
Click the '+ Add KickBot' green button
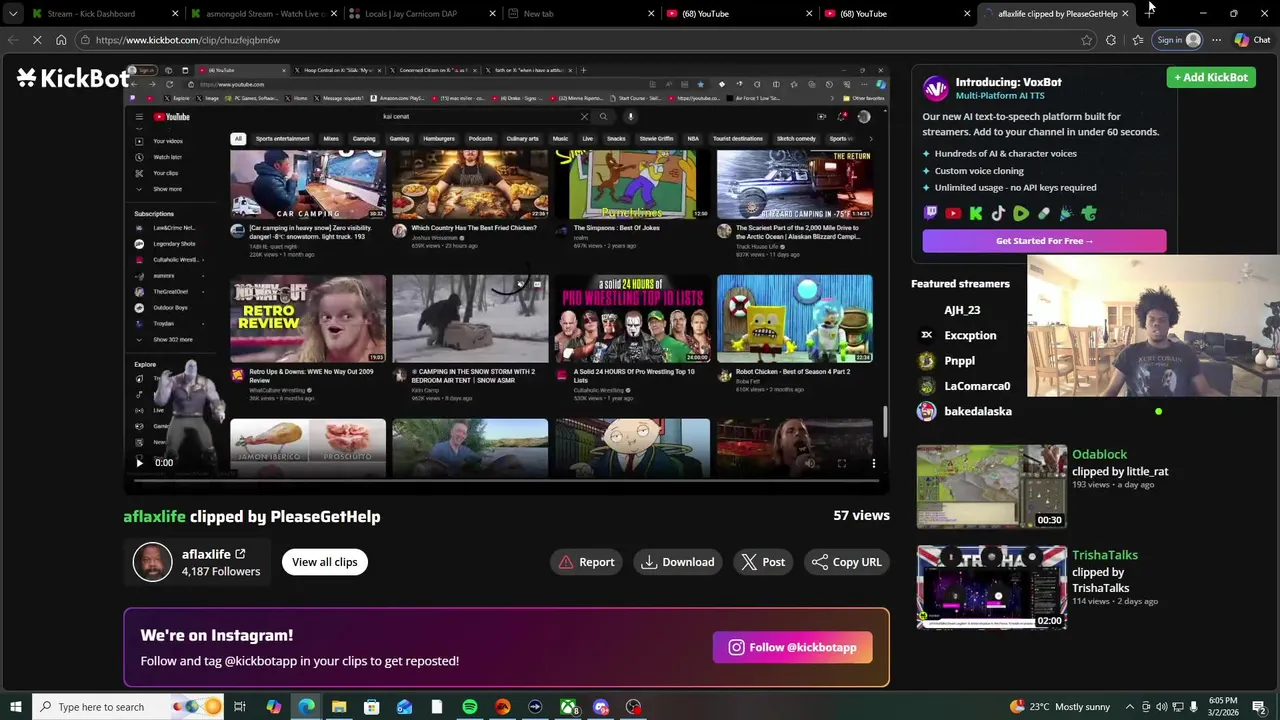pyautogui.click(x=1210, y=77)
